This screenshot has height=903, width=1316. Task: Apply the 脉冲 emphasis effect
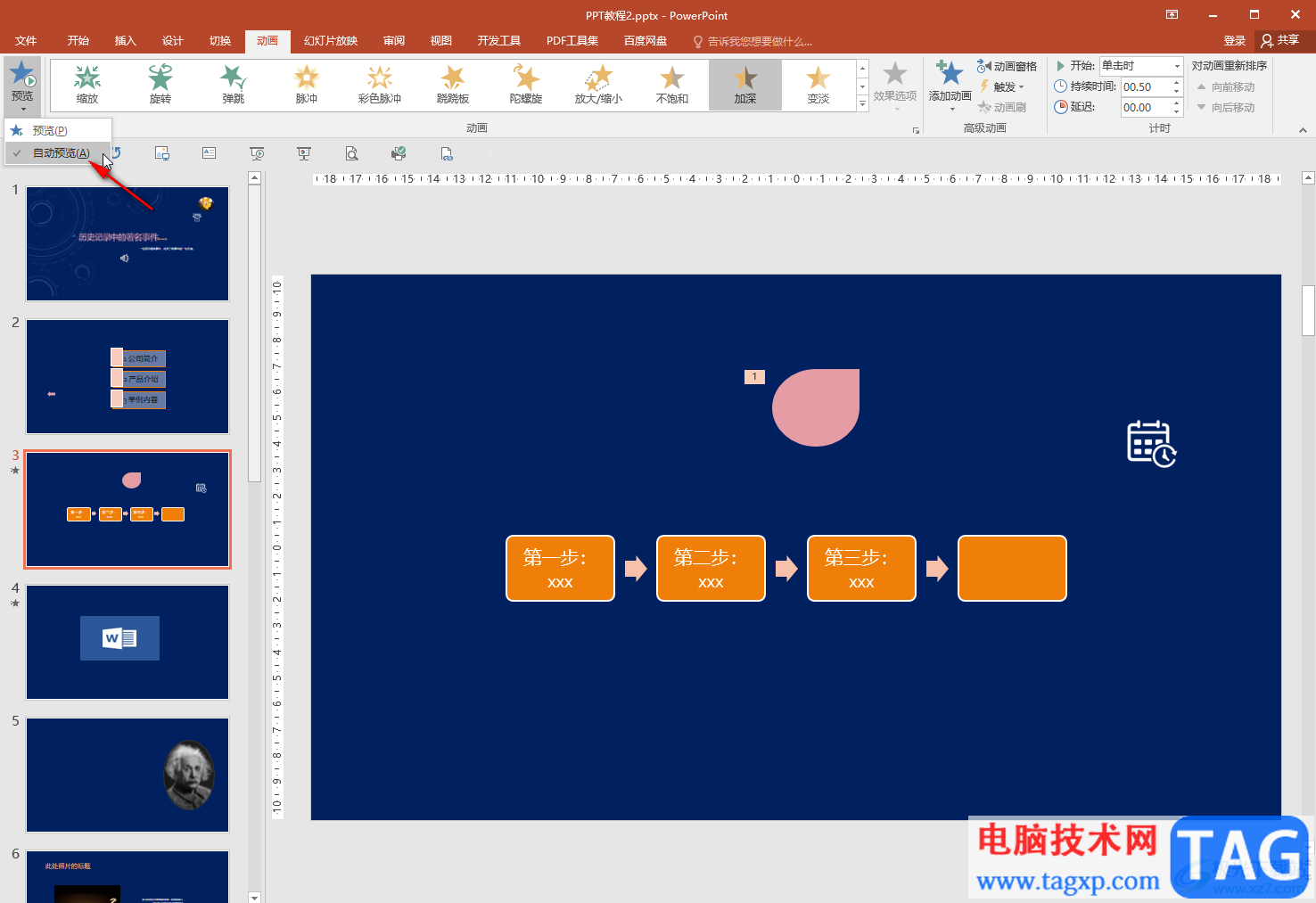pyautogui.click(x=307, y=85)
